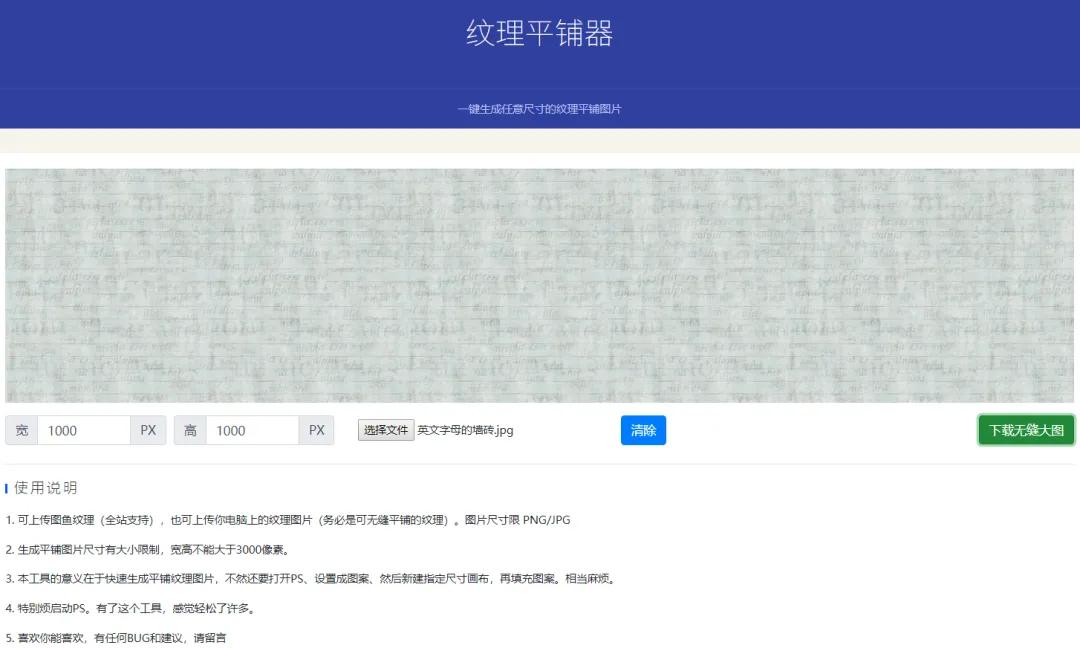Click the 下载无缝大图 green button
The width and height of the screenshot is (1080, 648).
pyautogui.click(x=1026, y=430)
